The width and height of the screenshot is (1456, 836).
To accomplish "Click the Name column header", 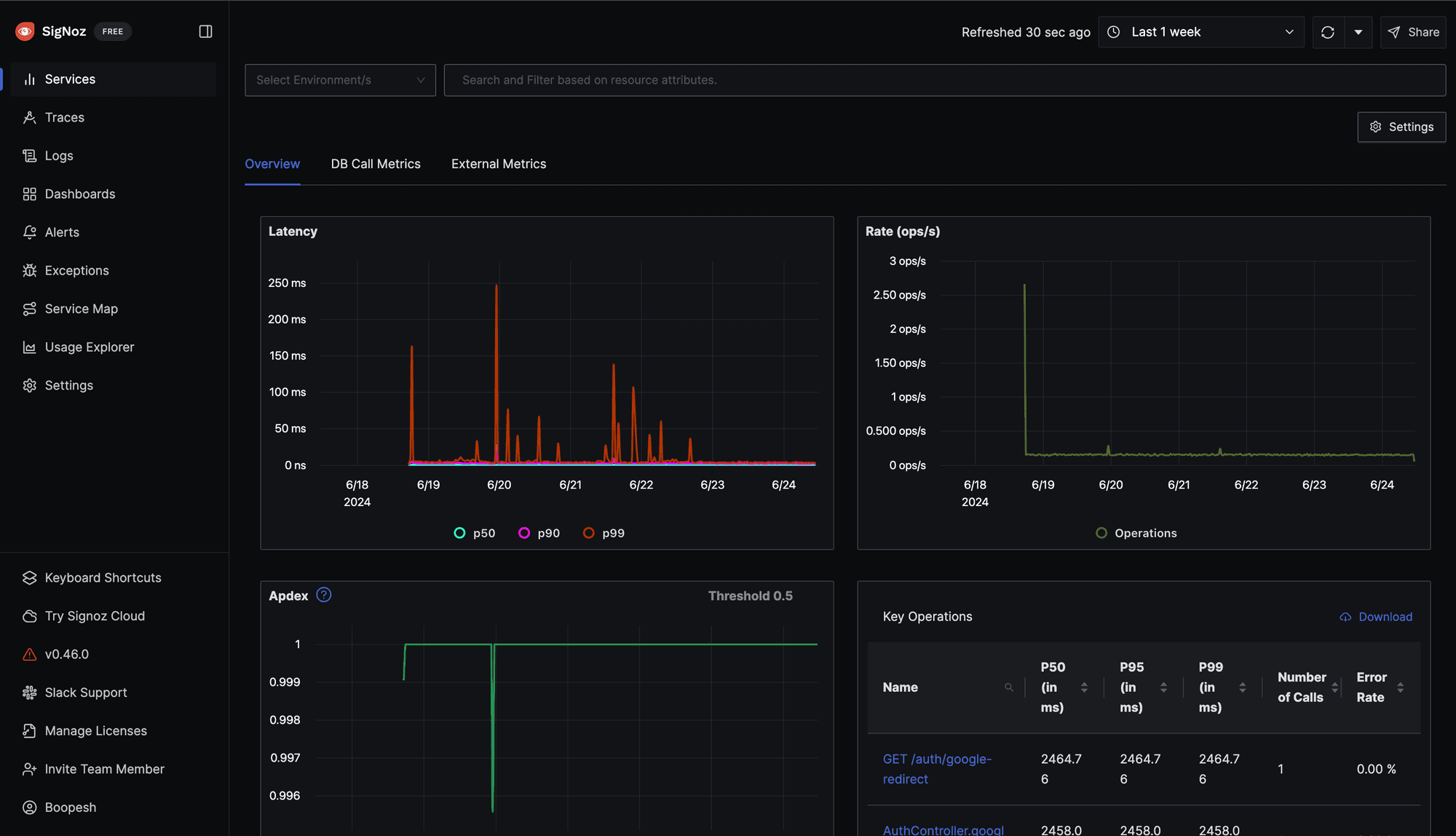I will point(901,687).
